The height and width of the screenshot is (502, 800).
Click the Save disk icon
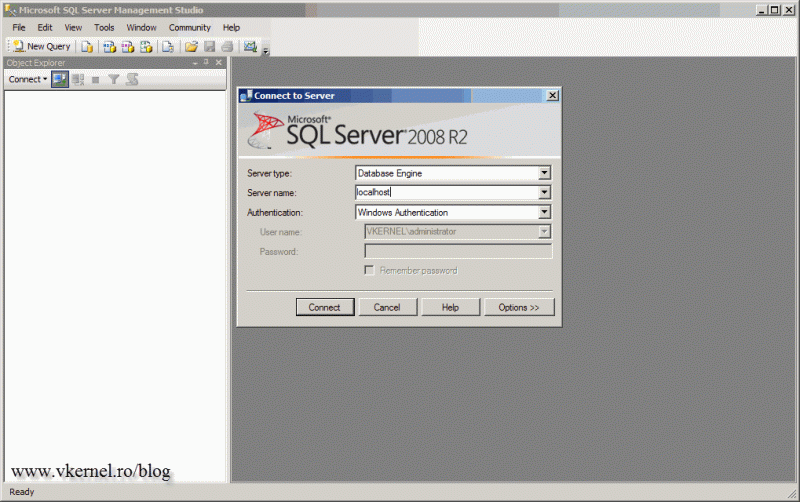(x=209, y=46)
